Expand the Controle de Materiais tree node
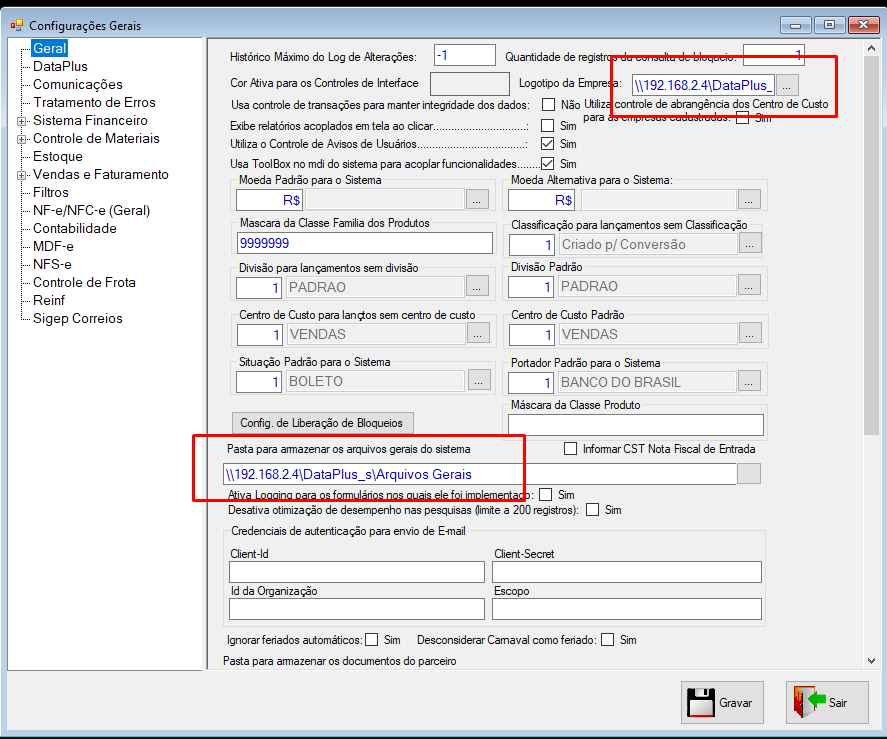The width and height of the screenshot is (887, 739). pyautogui.click(x=21, y=139)
